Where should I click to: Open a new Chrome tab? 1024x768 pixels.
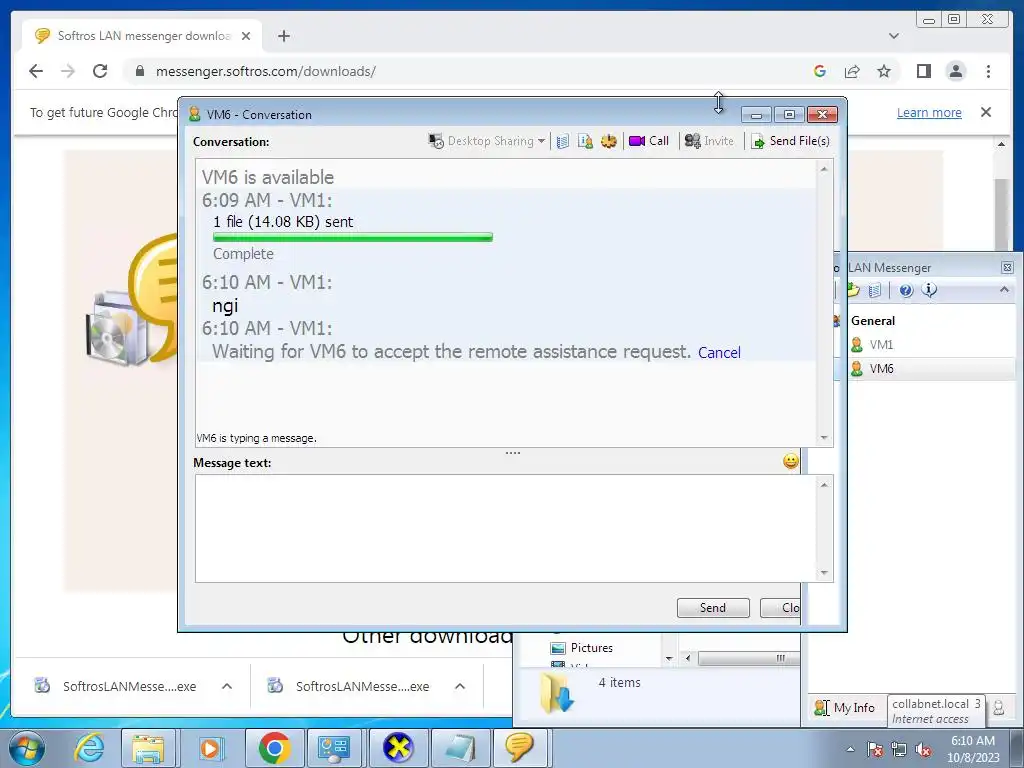[x=283, y=36]
